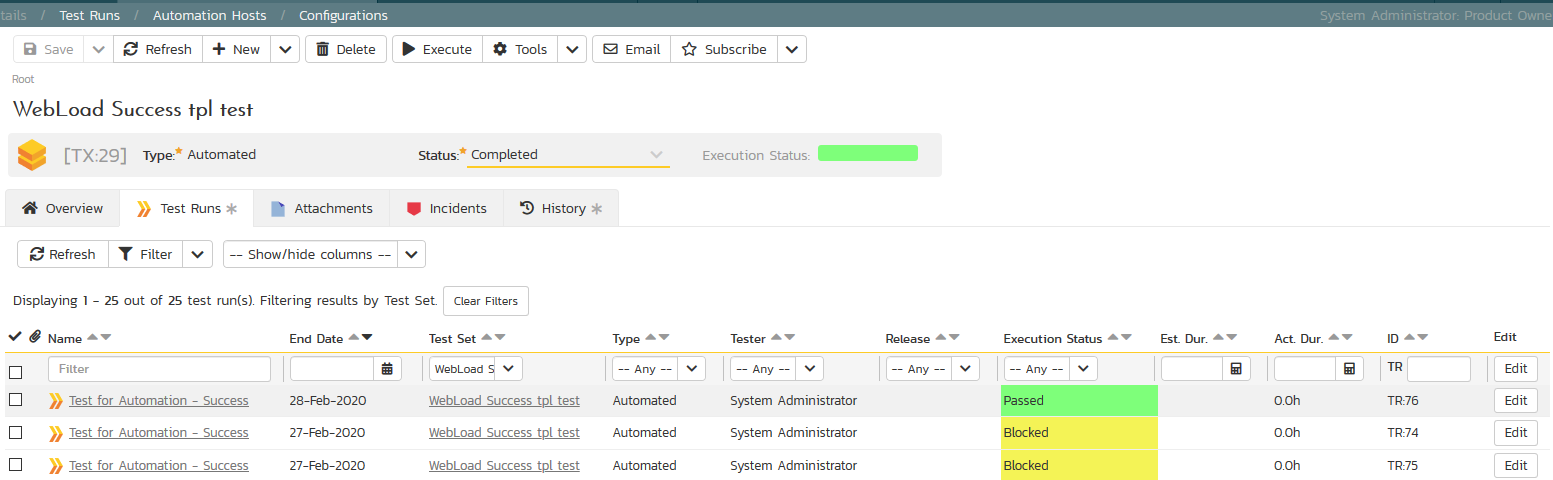Toggle the select-all checkbox in filter row

(15, 372)
